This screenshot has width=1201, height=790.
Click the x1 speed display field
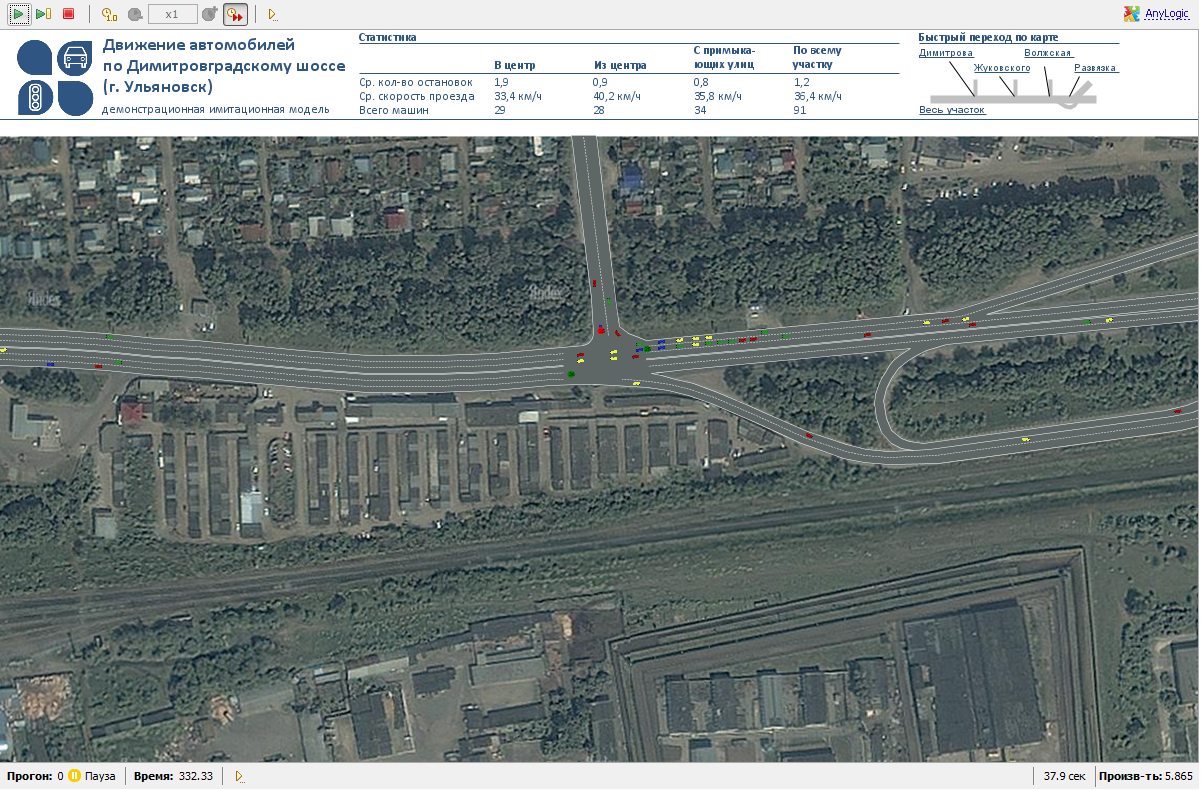(172, 14)
